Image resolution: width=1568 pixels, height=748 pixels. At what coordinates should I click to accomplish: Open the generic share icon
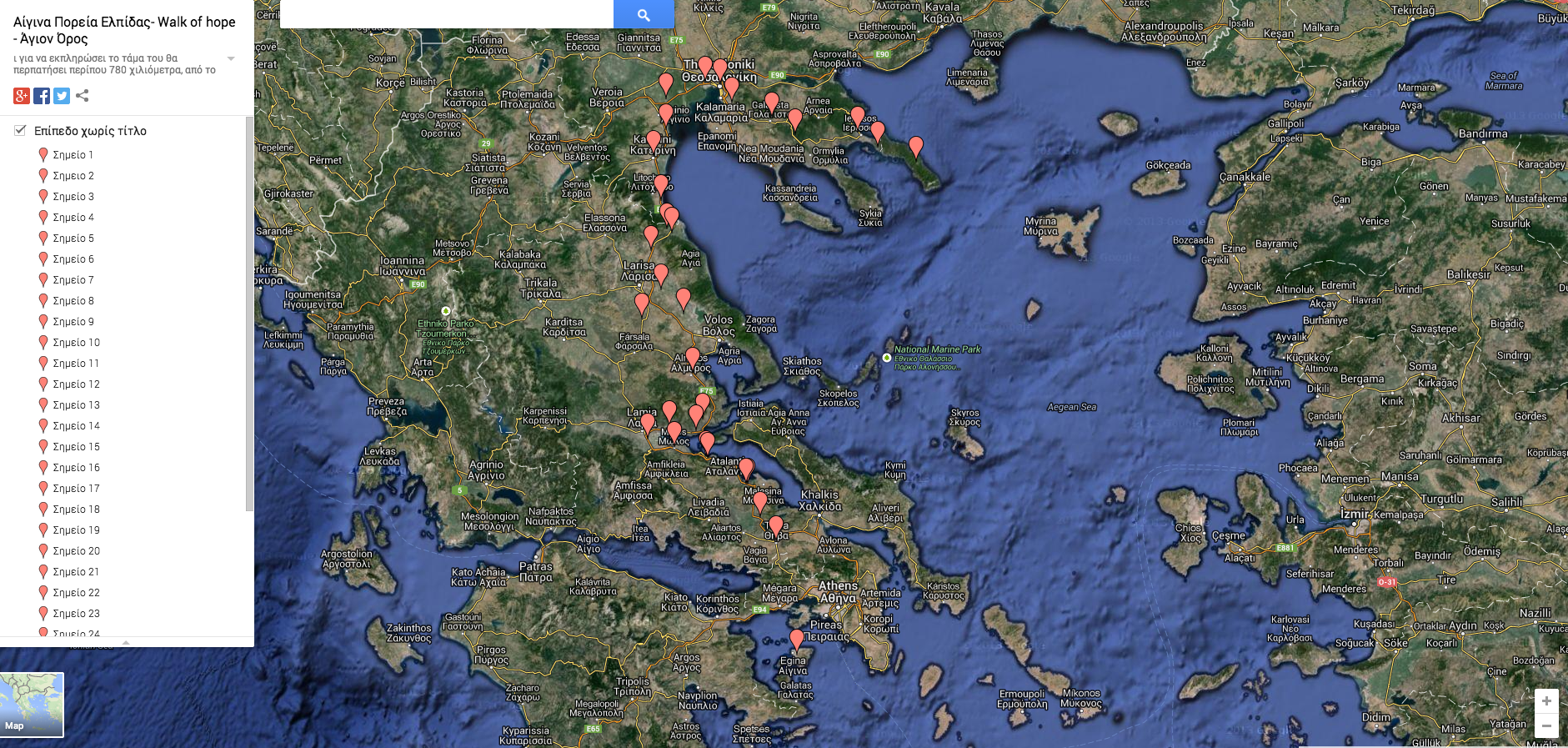(82, 96)
